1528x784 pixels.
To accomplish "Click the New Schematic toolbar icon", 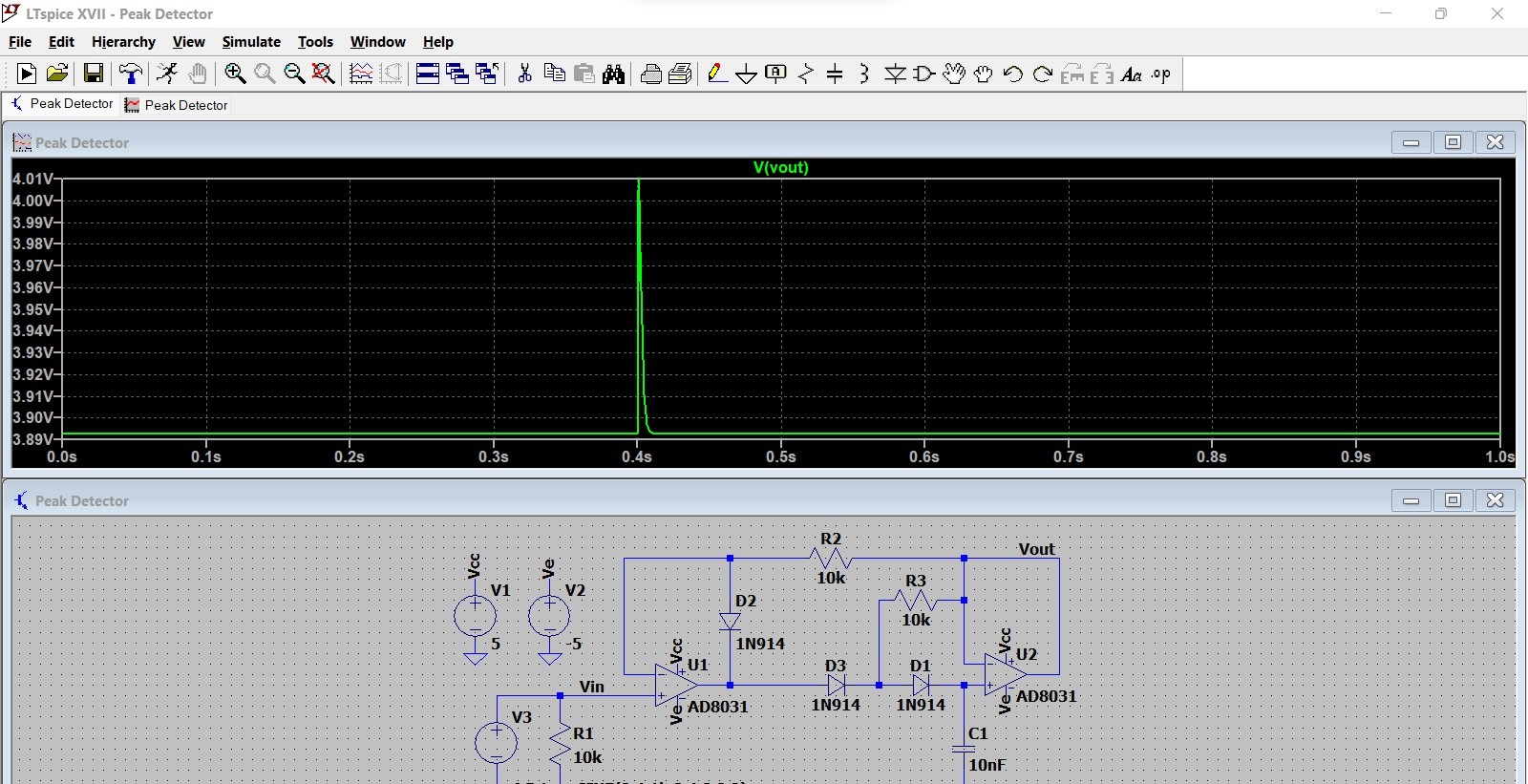I will [27, 74].
